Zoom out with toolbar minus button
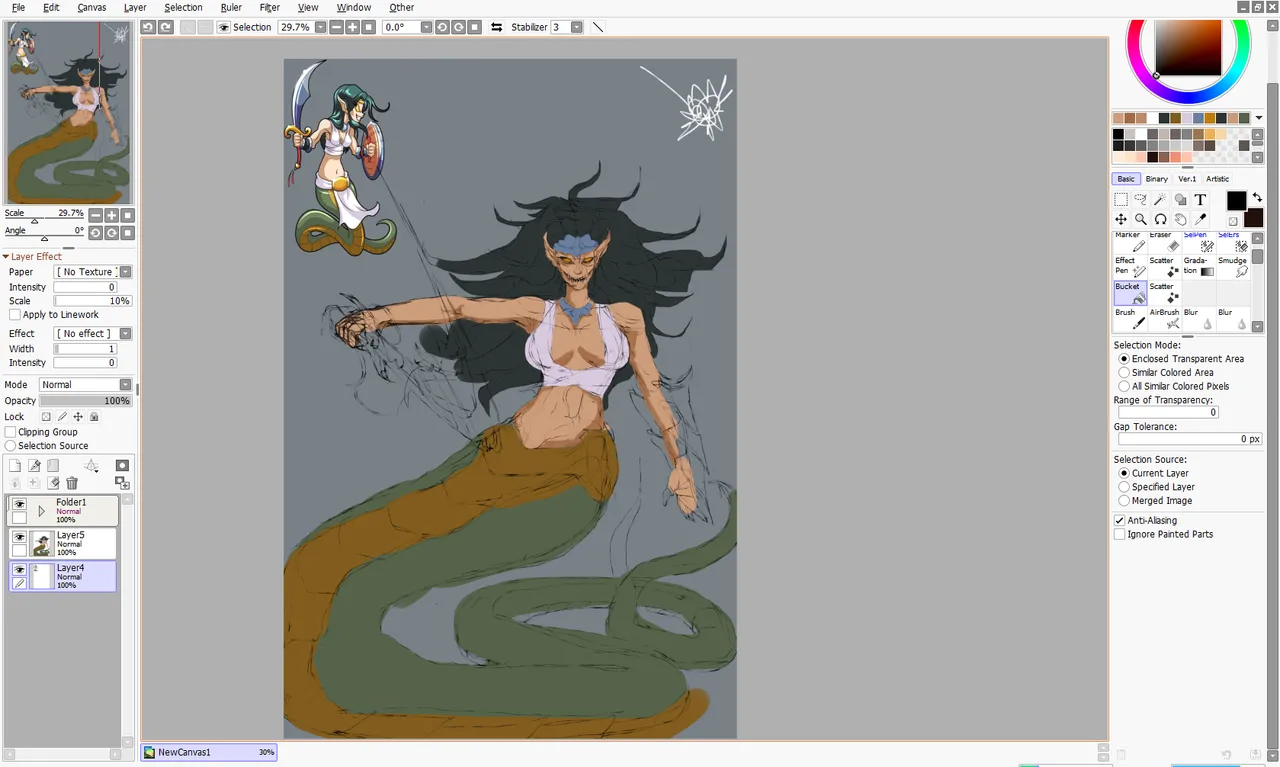 point(336,27)
